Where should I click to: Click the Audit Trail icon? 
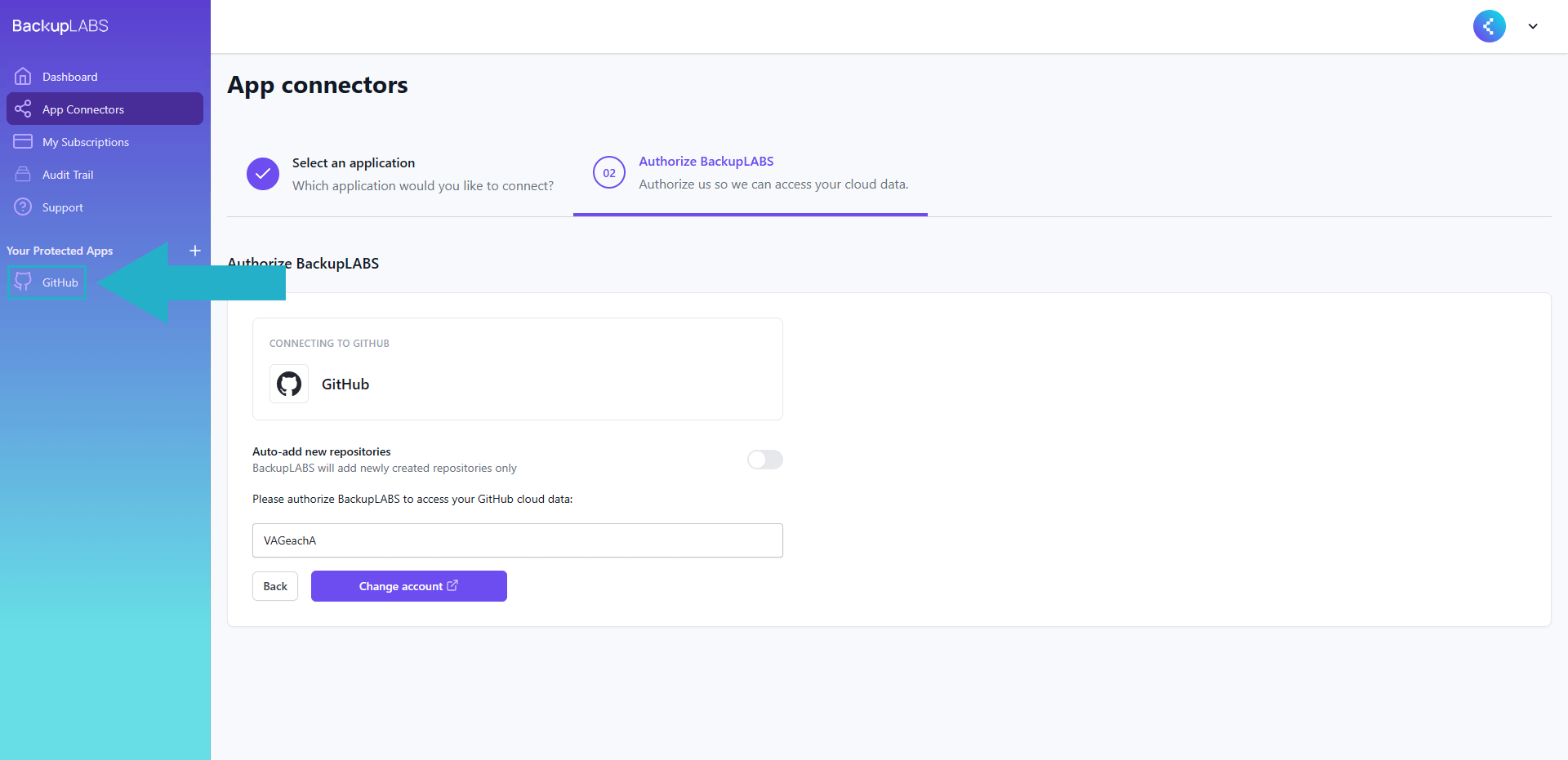pos(23,174)
